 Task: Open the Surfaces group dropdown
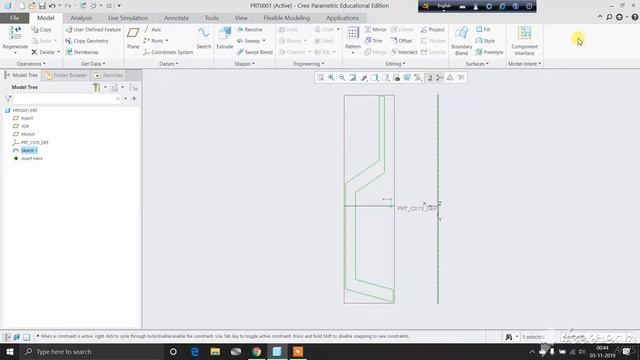click(x=477, y=64)
